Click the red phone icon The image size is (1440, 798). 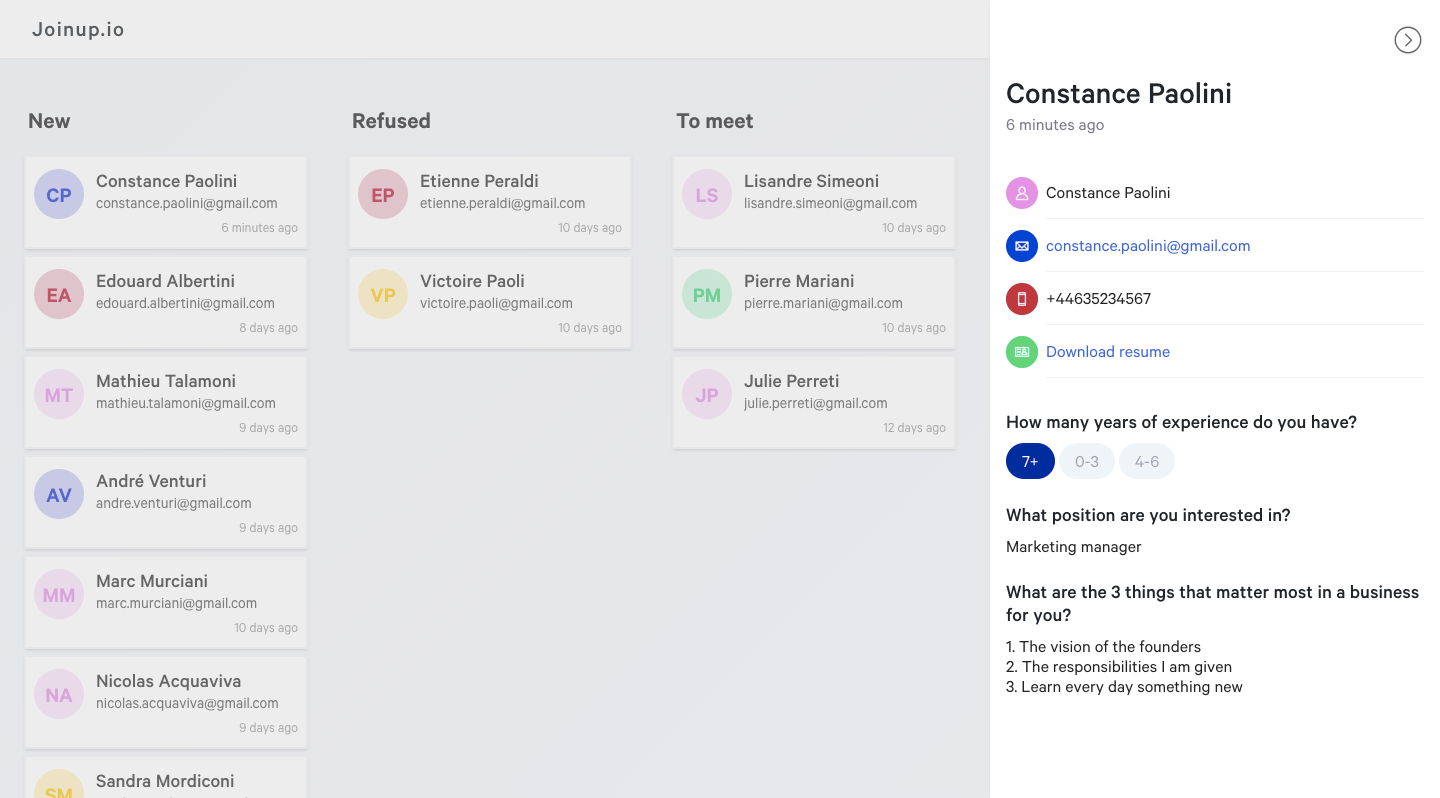[1022, 299]
